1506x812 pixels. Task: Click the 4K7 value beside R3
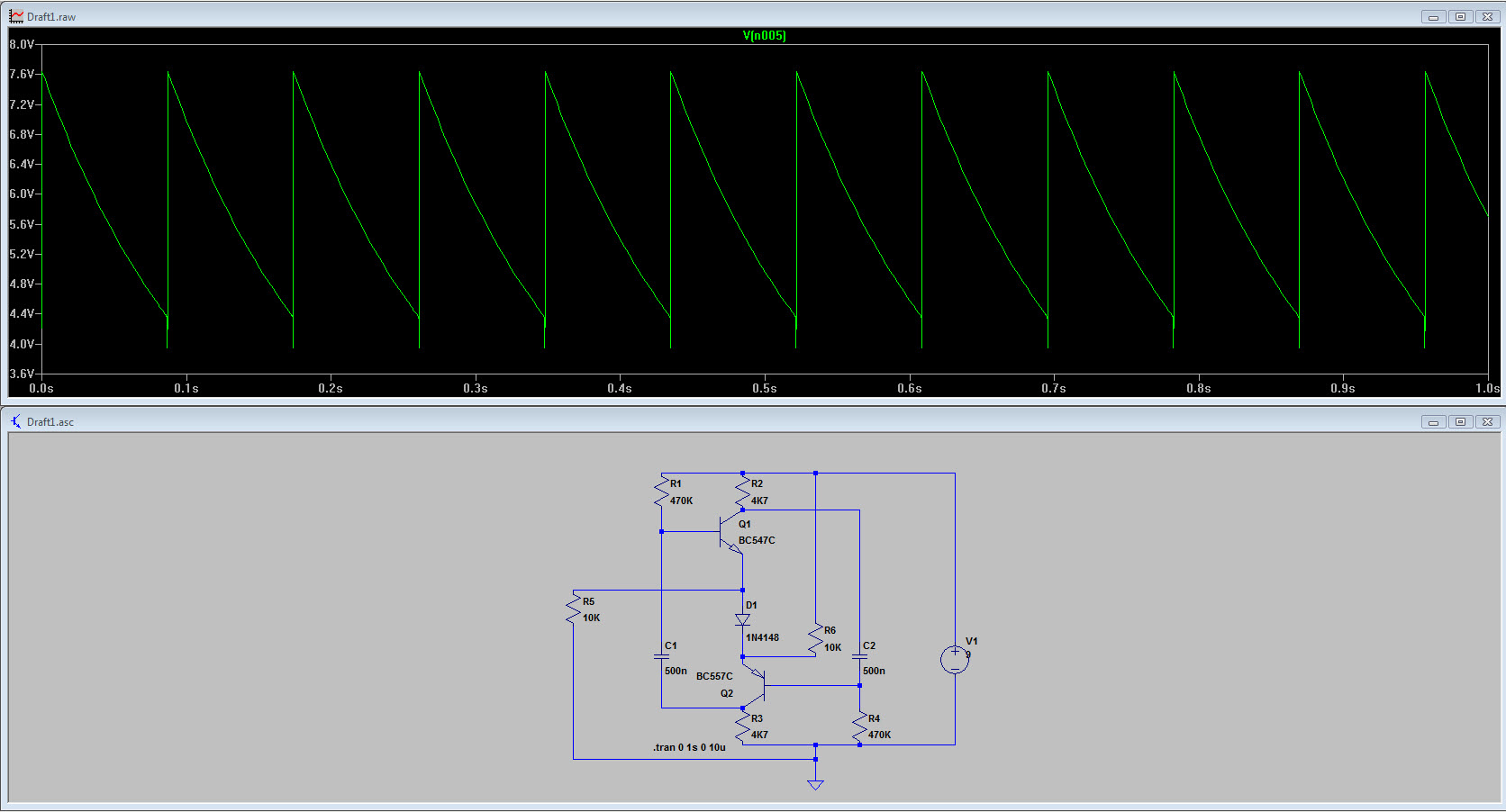pyautogui.click(x=759, y=735)
